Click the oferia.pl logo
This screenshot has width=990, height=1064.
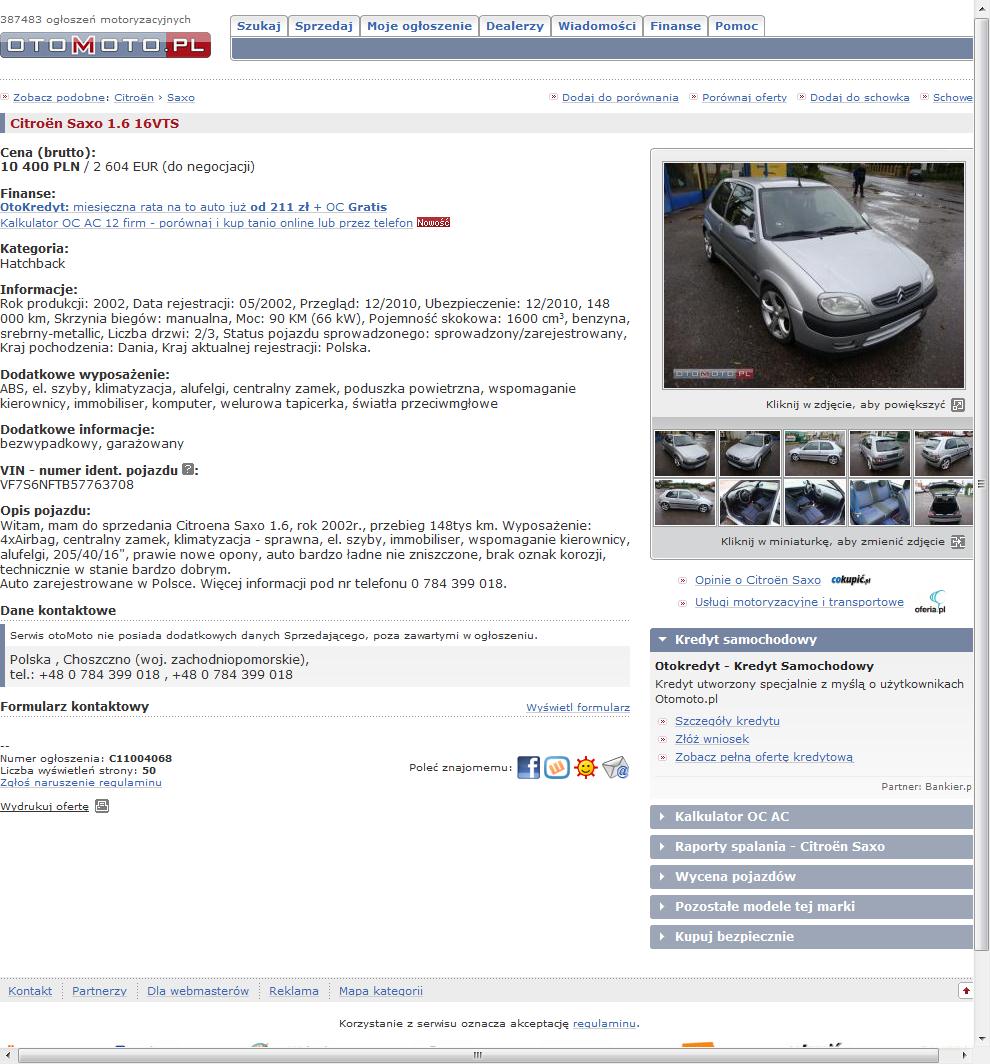[x=930, y=602]
